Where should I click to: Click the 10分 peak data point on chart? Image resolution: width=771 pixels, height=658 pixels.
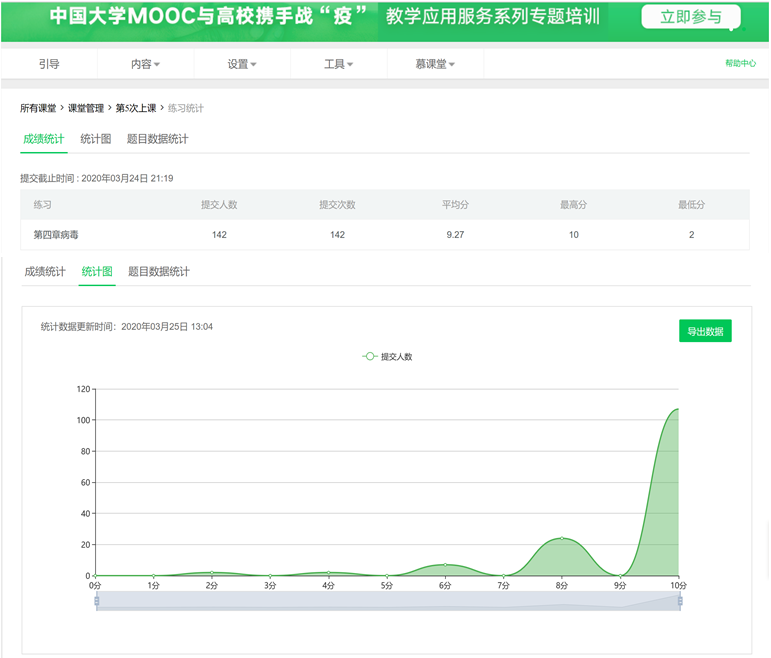pyautogui.click(x=677, y=409)
